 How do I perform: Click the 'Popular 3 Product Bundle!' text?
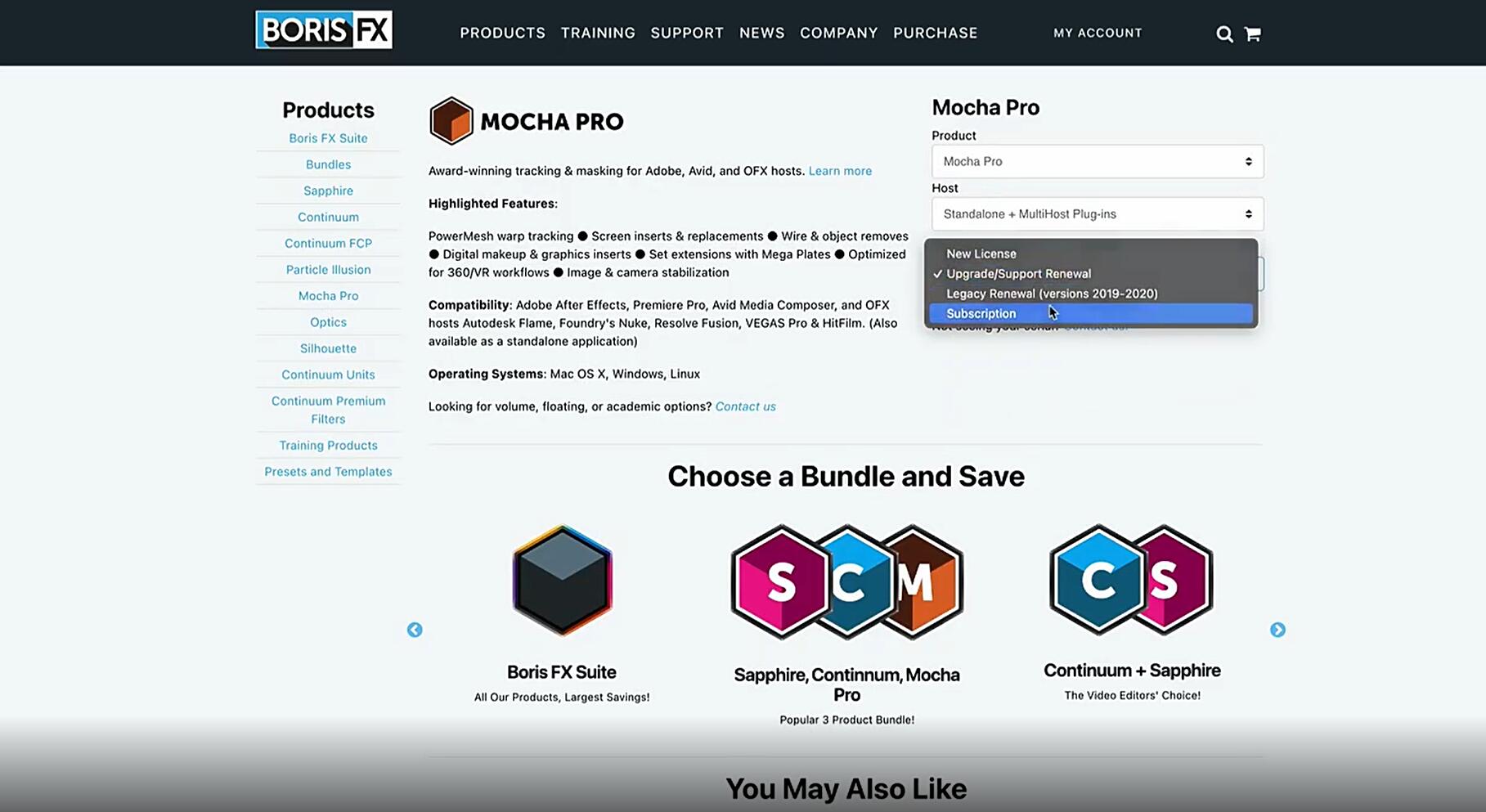pos(846,720)
